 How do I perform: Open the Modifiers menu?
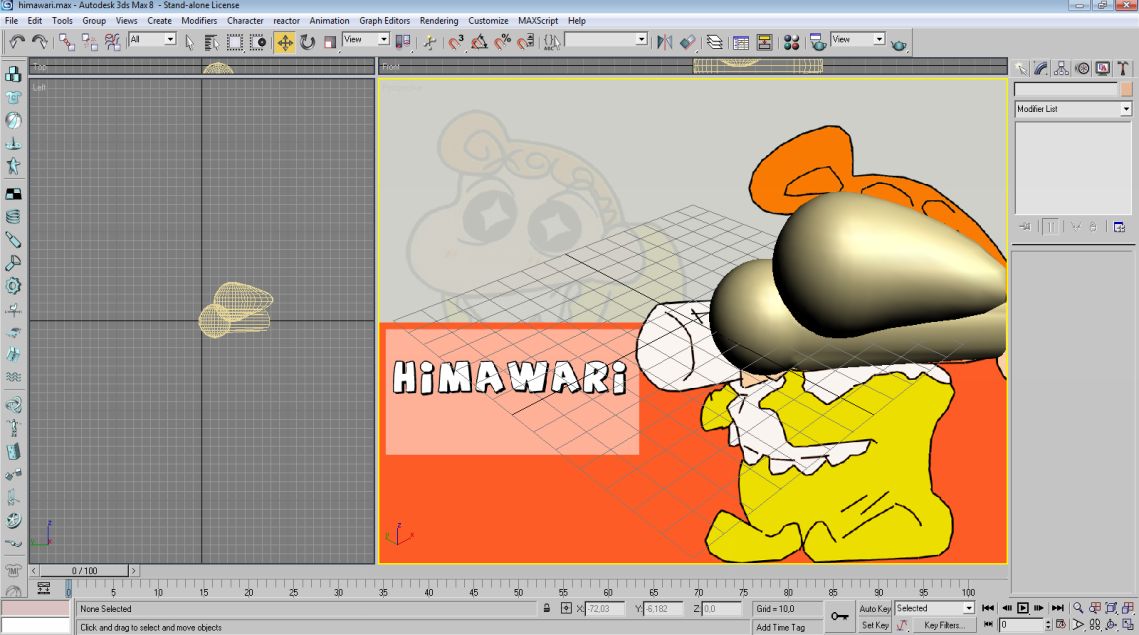(x=199, y=20)
